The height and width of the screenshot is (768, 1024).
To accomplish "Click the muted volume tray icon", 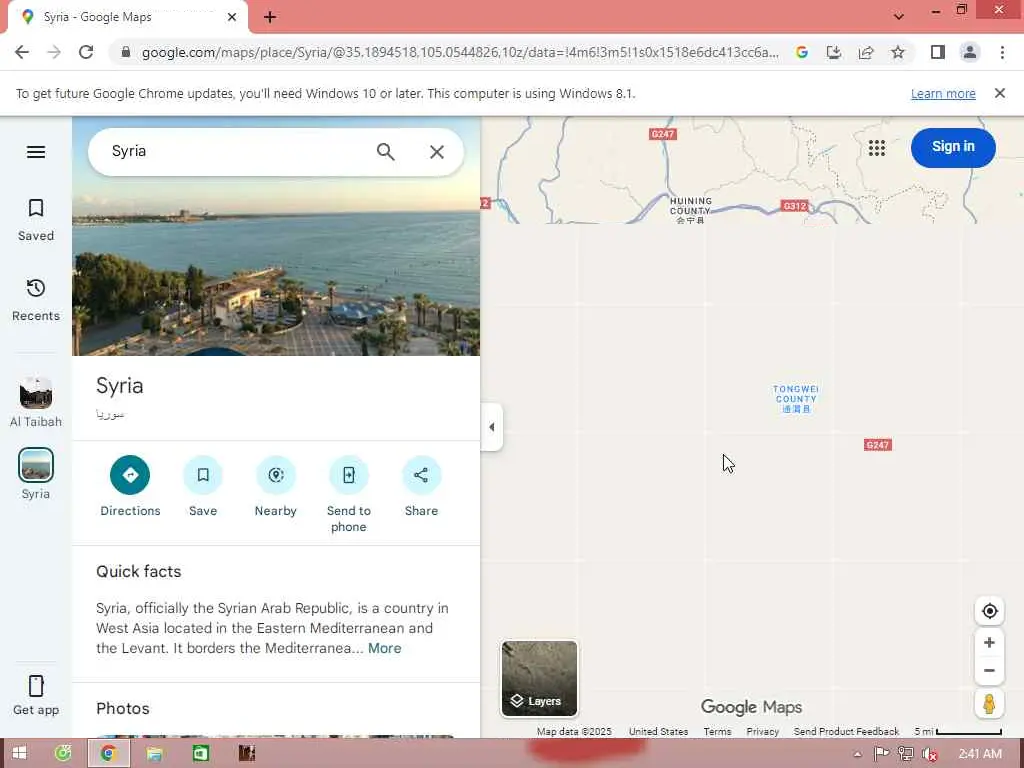I will pyautogui.click(x=929, y=754).
